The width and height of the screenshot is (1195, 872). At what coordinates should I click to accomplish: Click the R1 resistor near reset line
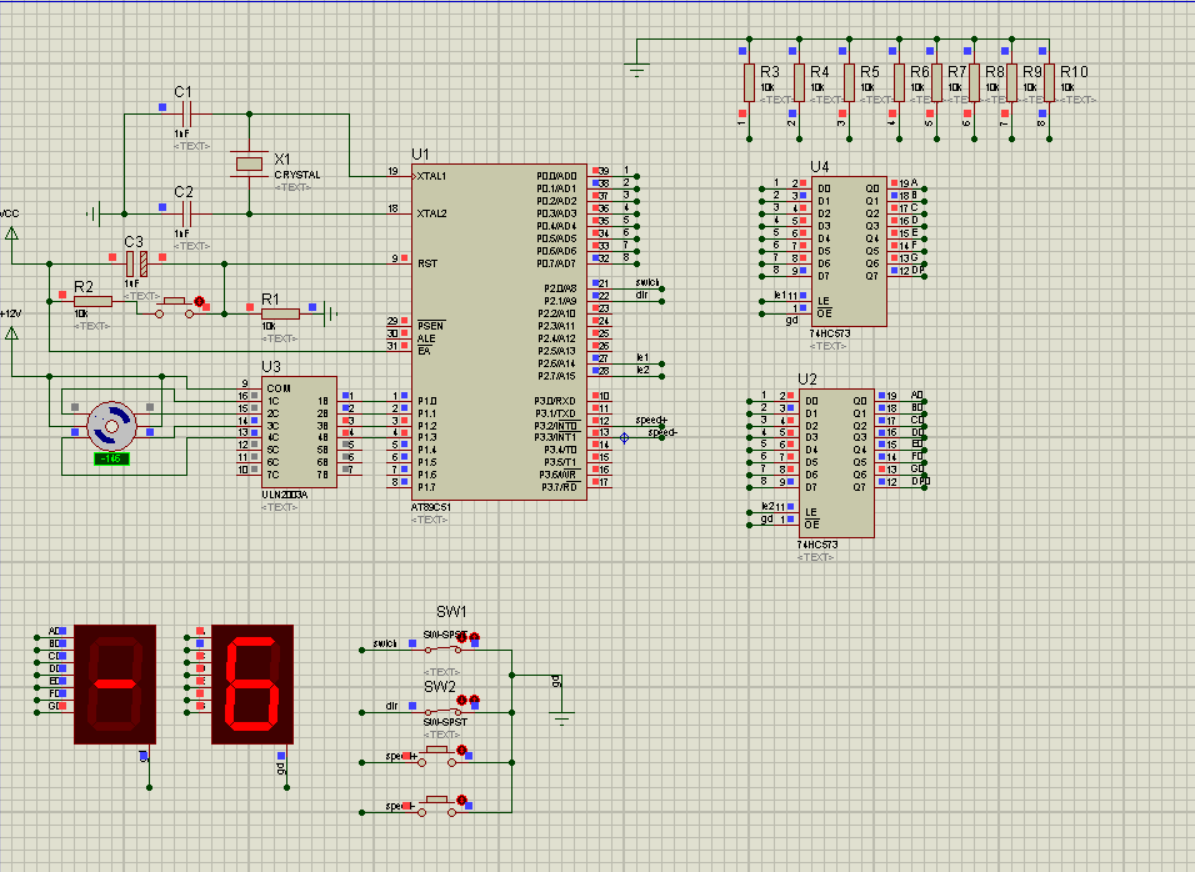[280, 313]
